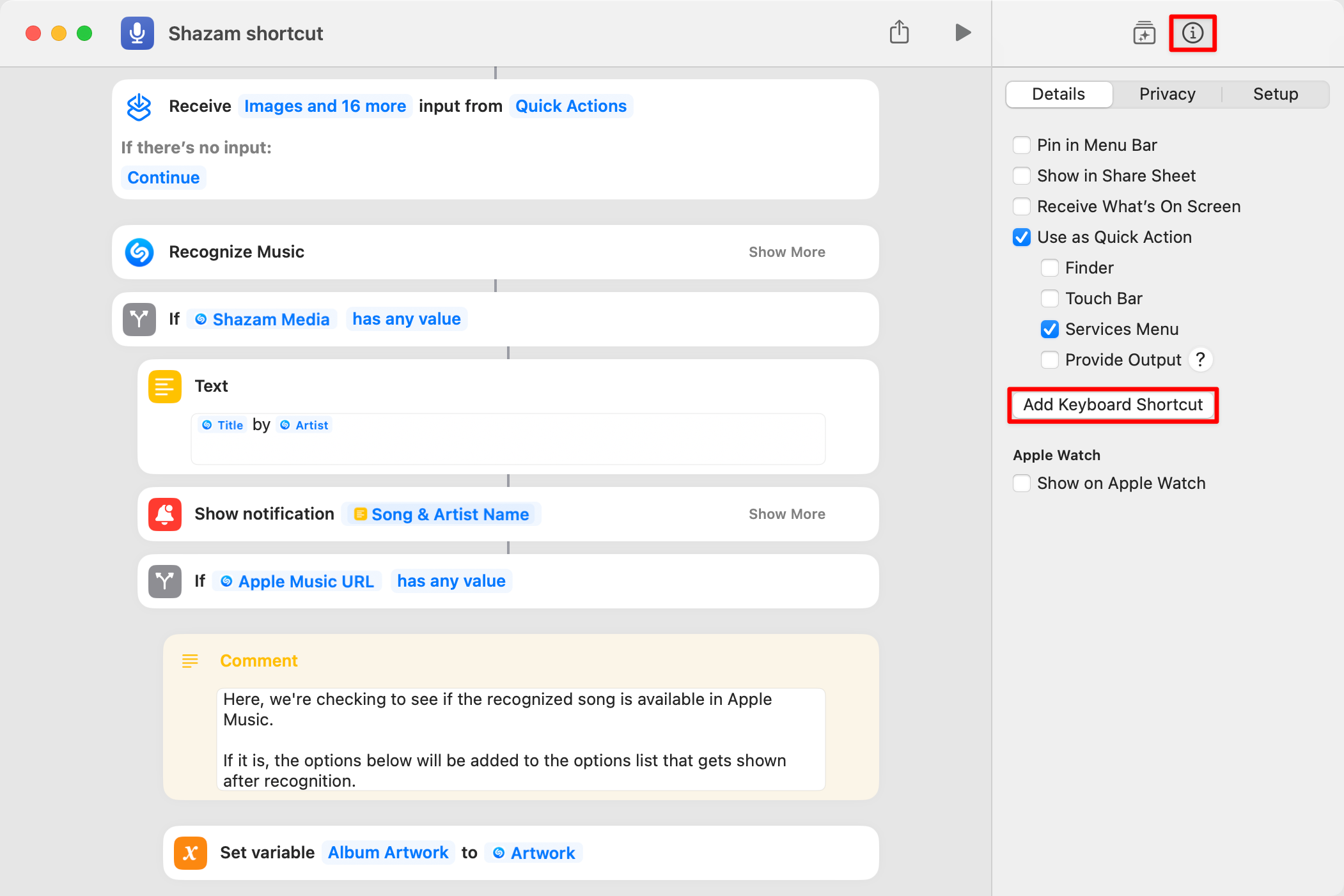Expand Show More on Recognize Music
Viewport: 1344px width, 896px height.
click(x=787, y=252)
